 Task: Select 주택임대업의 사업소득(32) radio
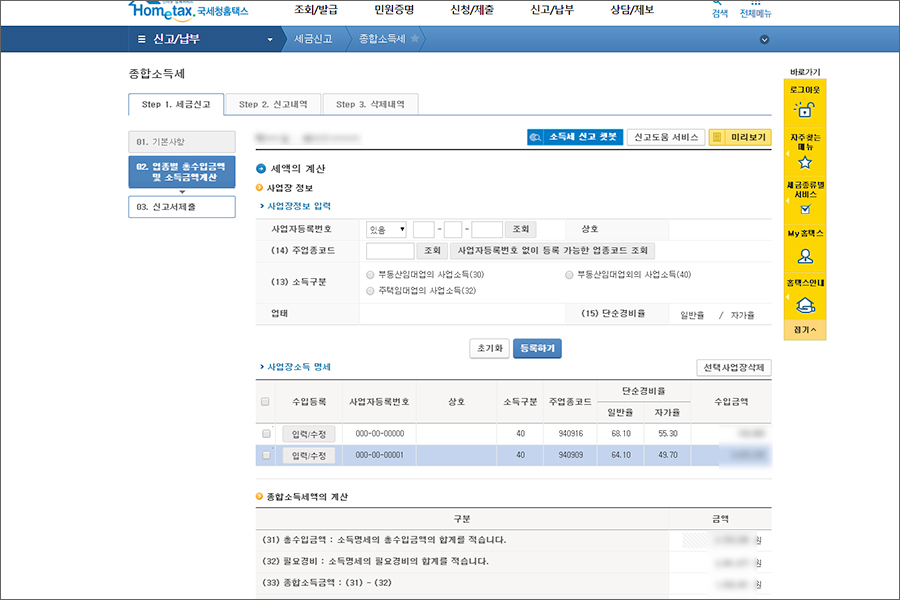(x=370, y=291)
